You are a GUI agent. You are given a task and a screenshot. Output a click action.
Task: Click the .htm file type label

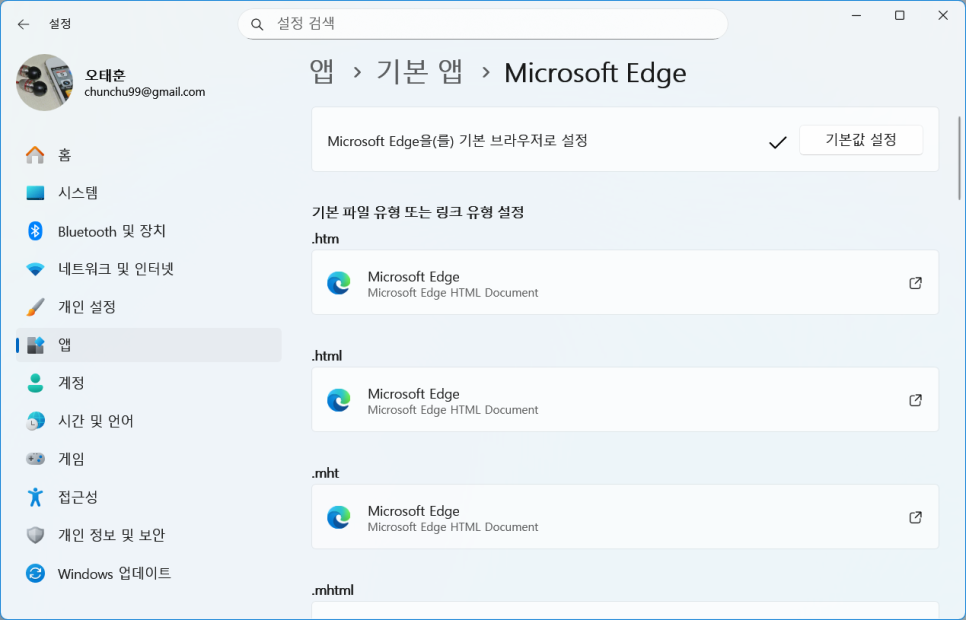pos(325,239)
